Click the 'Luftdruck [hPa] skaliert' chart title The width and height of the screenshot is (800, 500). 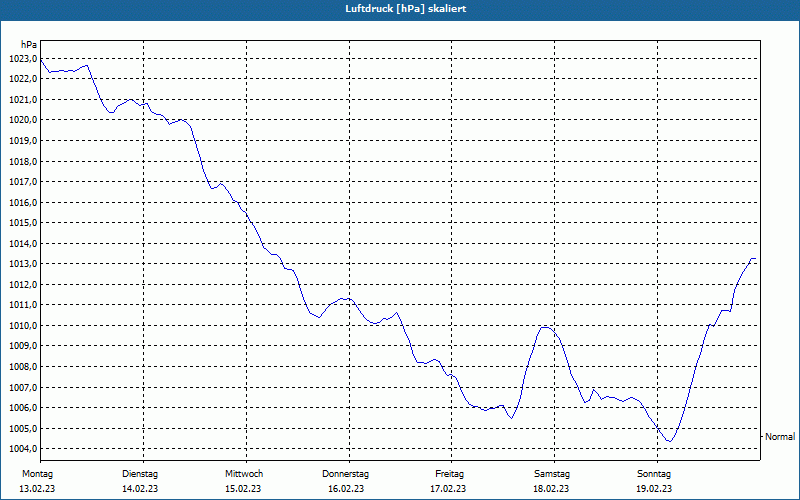point(405,9)
